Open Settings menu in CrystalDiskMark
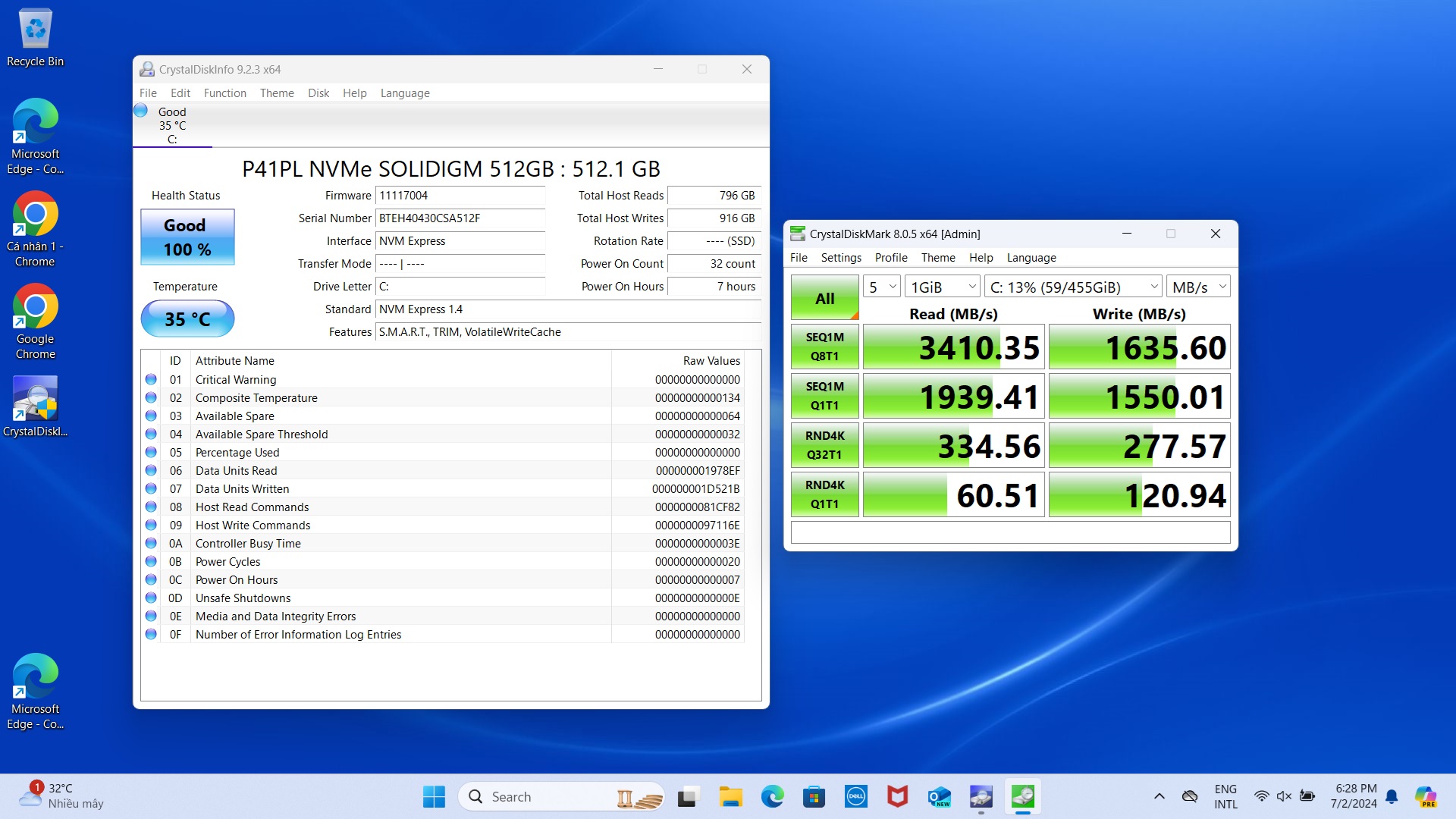 (841, 257)
